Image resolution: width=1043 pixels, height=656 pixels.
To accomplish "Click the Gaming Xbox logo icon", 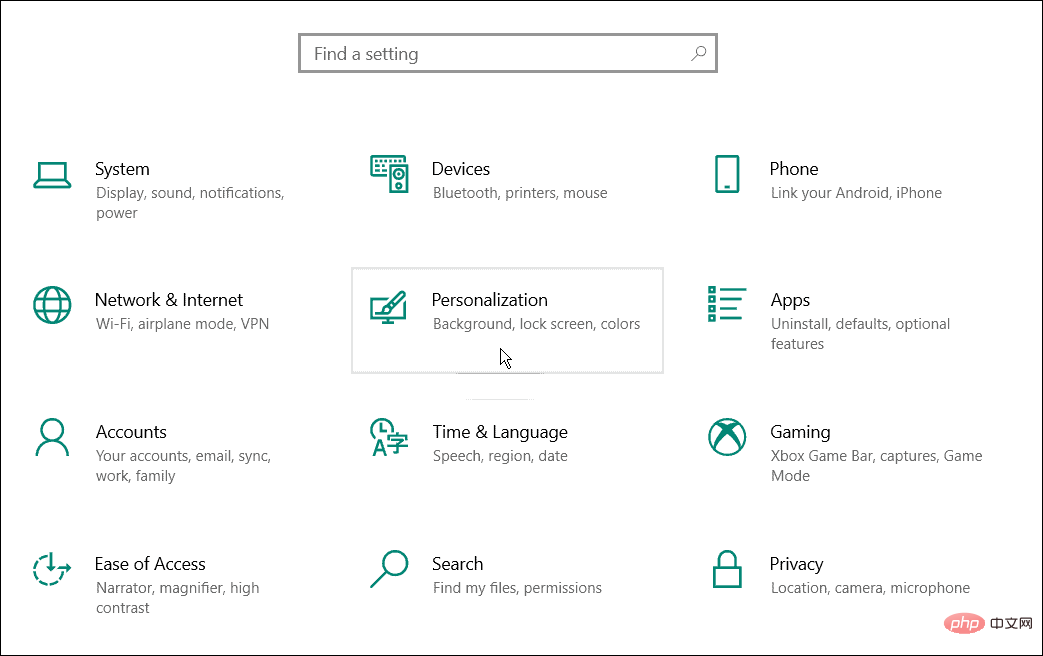I will [x=727, y=437].
